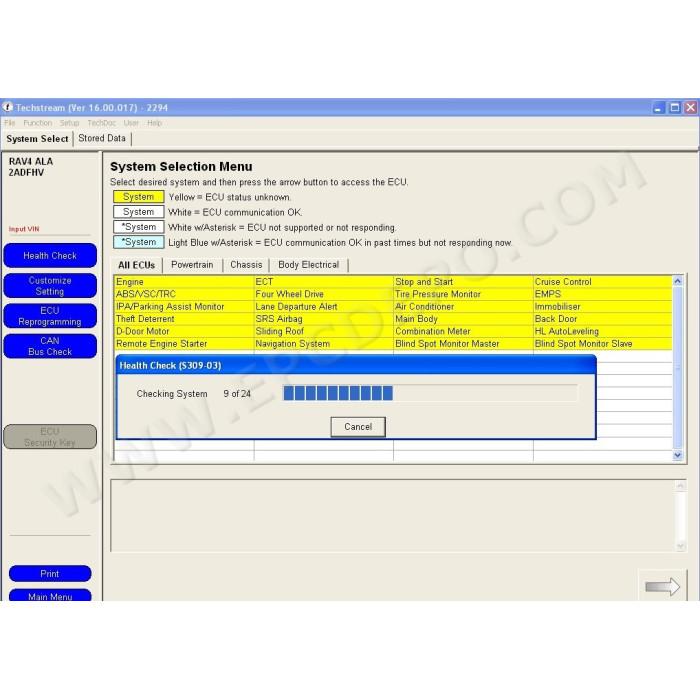Select the SRS Airbag cell
The height and width of the screenshot is (700, 700).
[x=324, y=319]
